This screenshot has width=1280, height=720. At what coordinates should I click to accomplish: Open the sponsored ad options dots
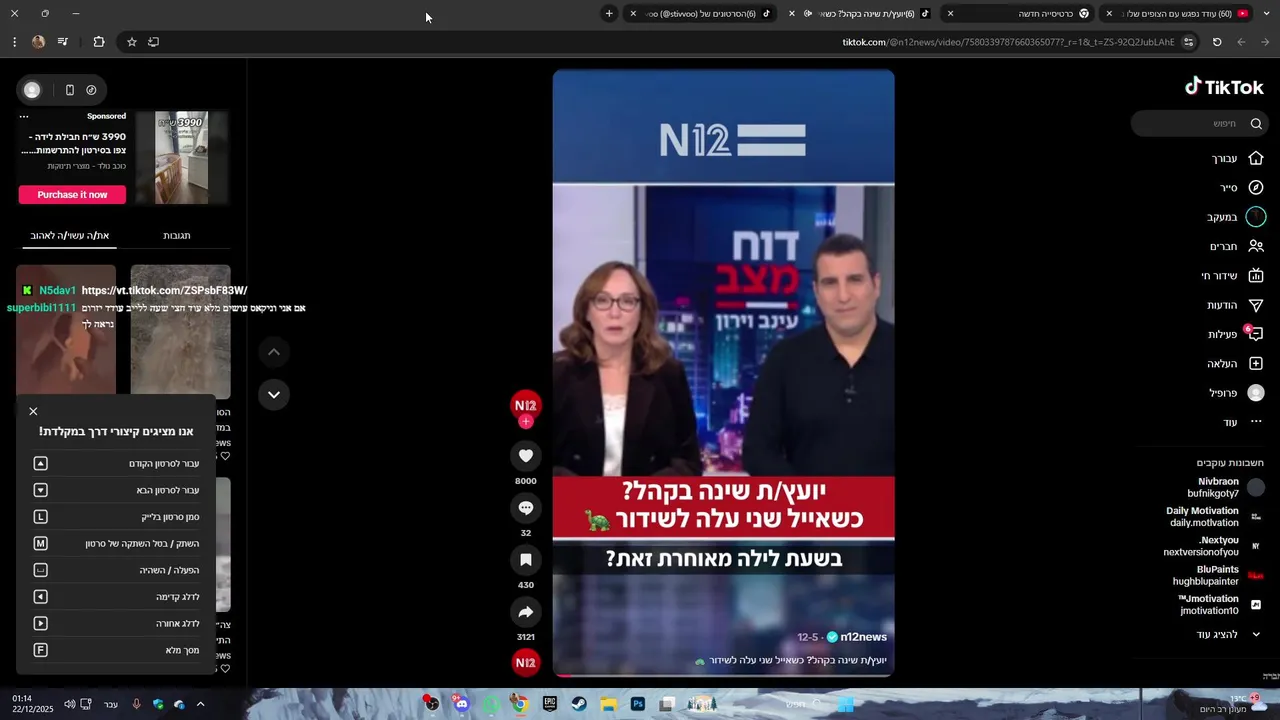click(x=24, y=116)
